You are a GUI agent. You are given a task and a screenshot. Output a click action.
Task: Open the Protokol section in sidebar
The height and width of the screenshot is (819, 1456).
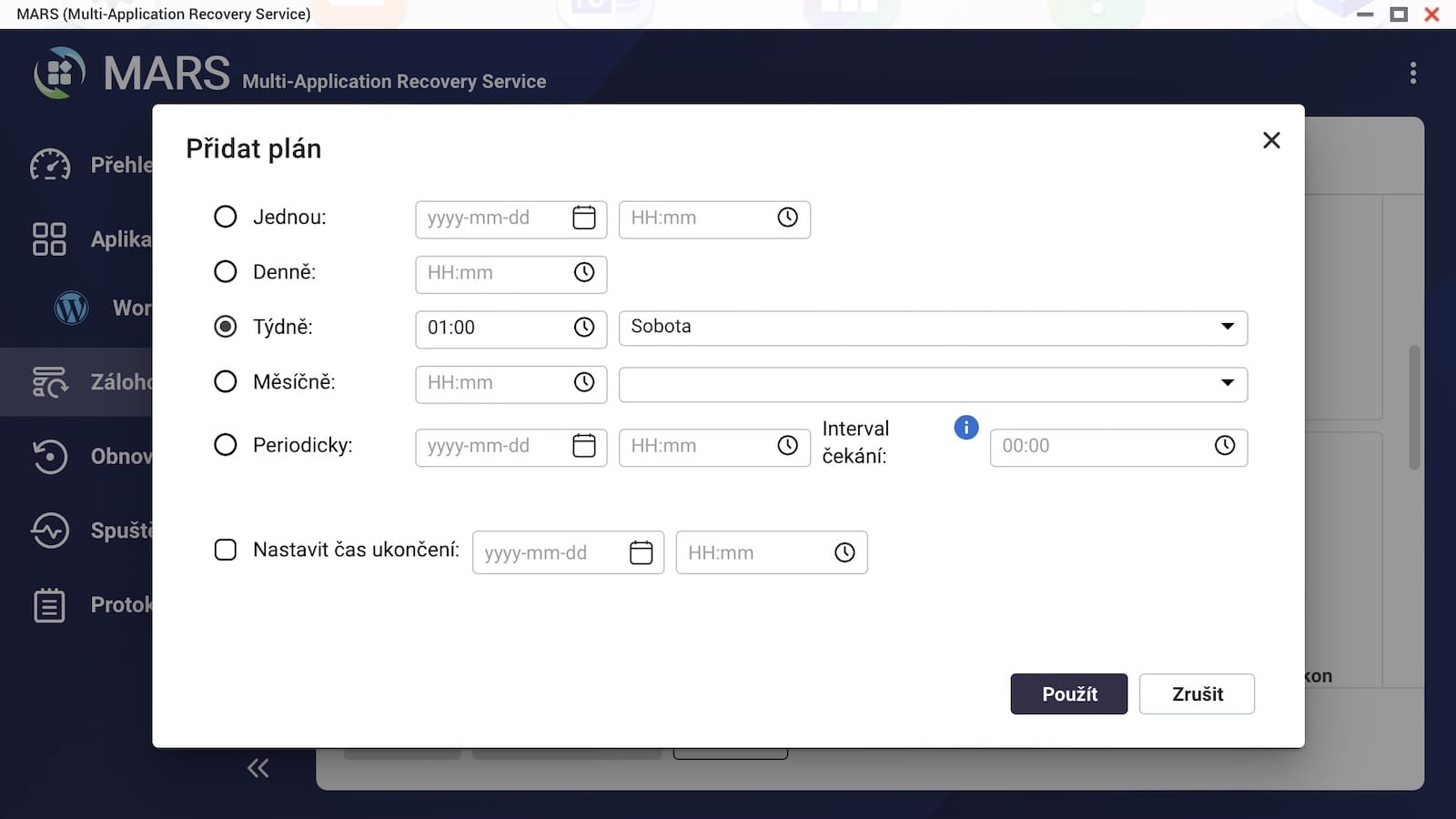coord(76,605)
